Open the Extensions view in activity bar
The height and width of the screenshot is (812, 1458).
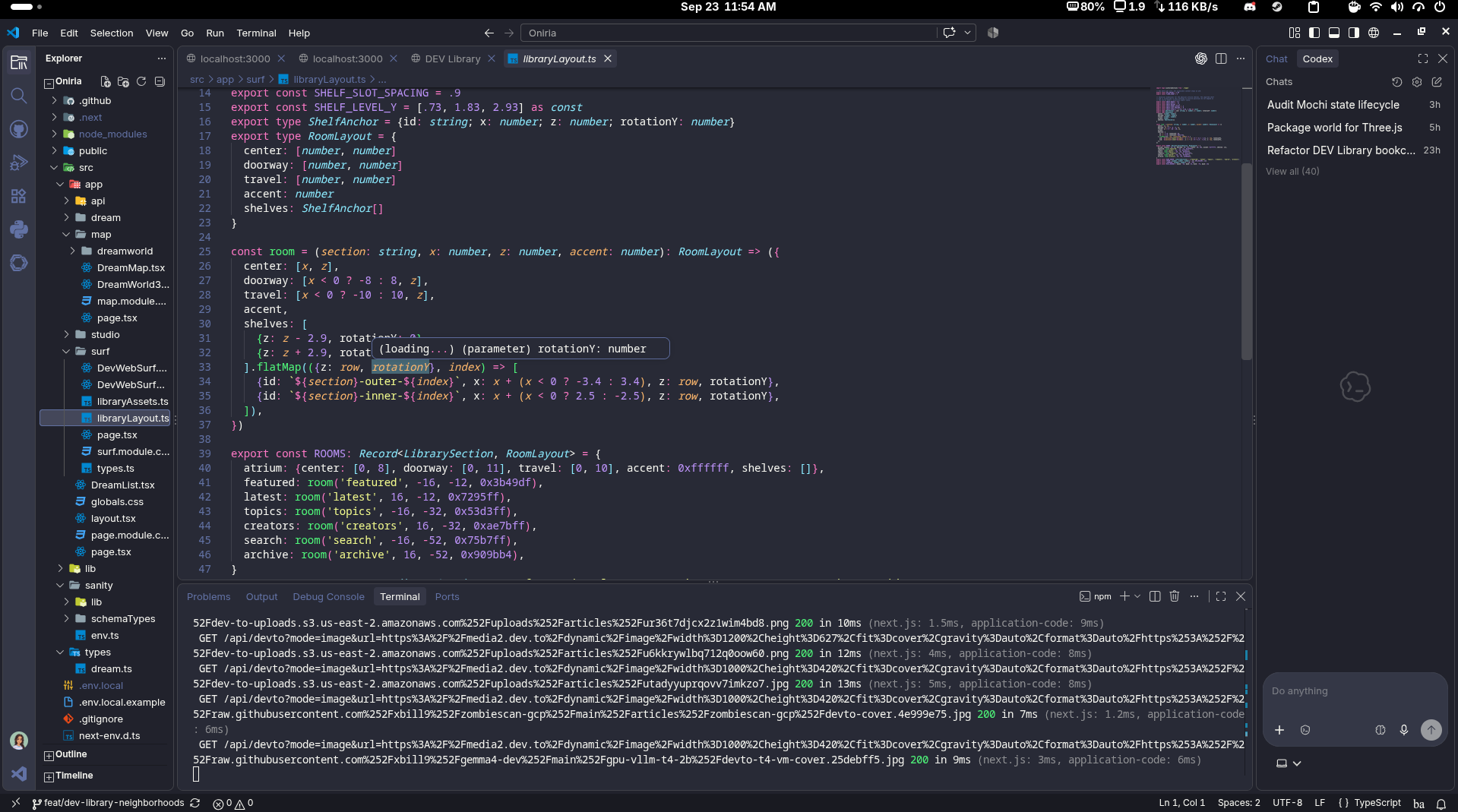19,196
